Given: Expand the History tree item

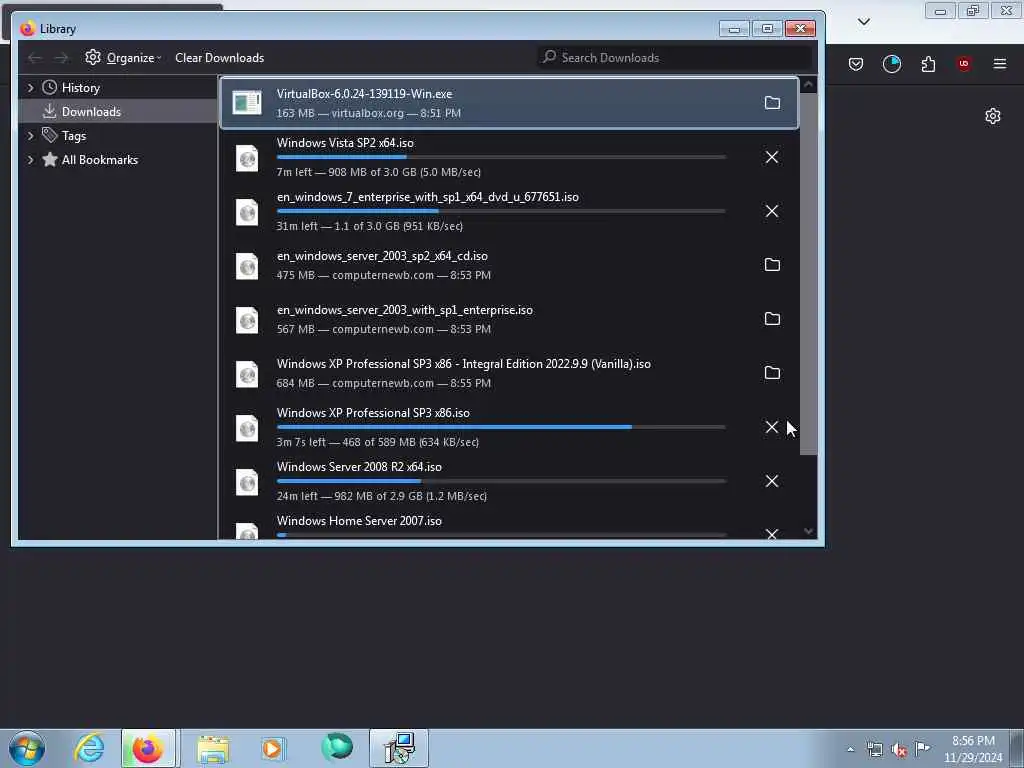Looking at the screenshot, I should [x=30, y=88].
